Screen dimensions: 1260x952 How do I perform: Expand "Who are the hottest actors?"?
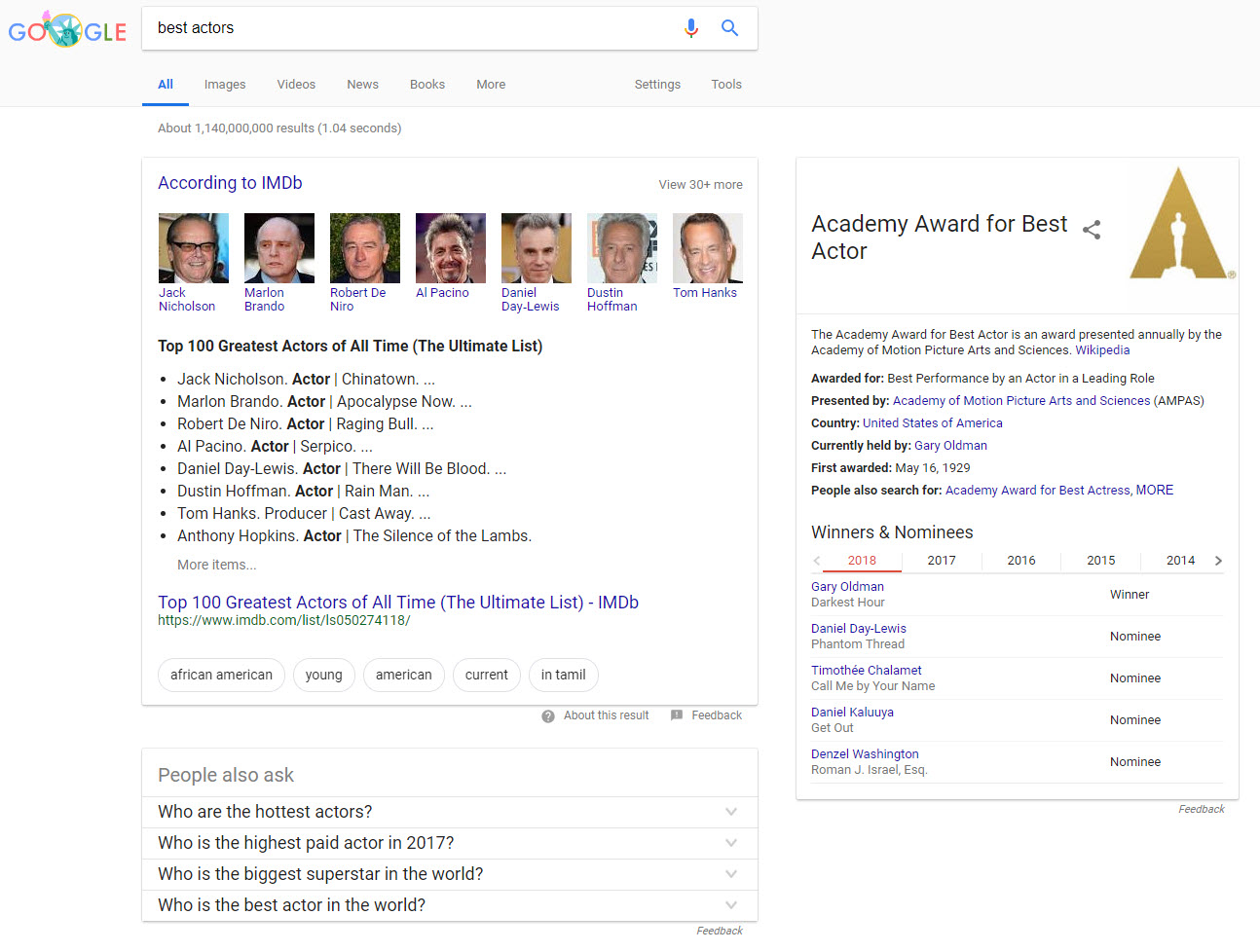click(x=731, y=812)
